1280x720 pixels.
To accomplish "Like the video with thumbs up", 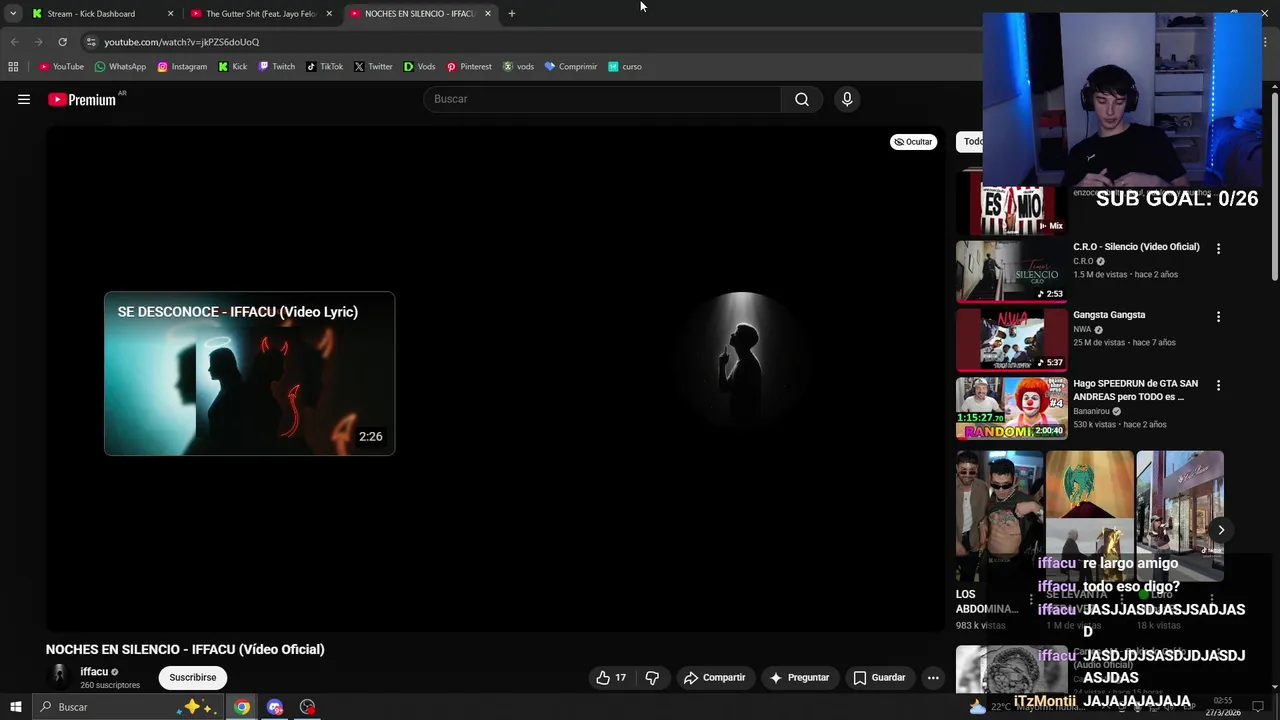I will [611, 678].
